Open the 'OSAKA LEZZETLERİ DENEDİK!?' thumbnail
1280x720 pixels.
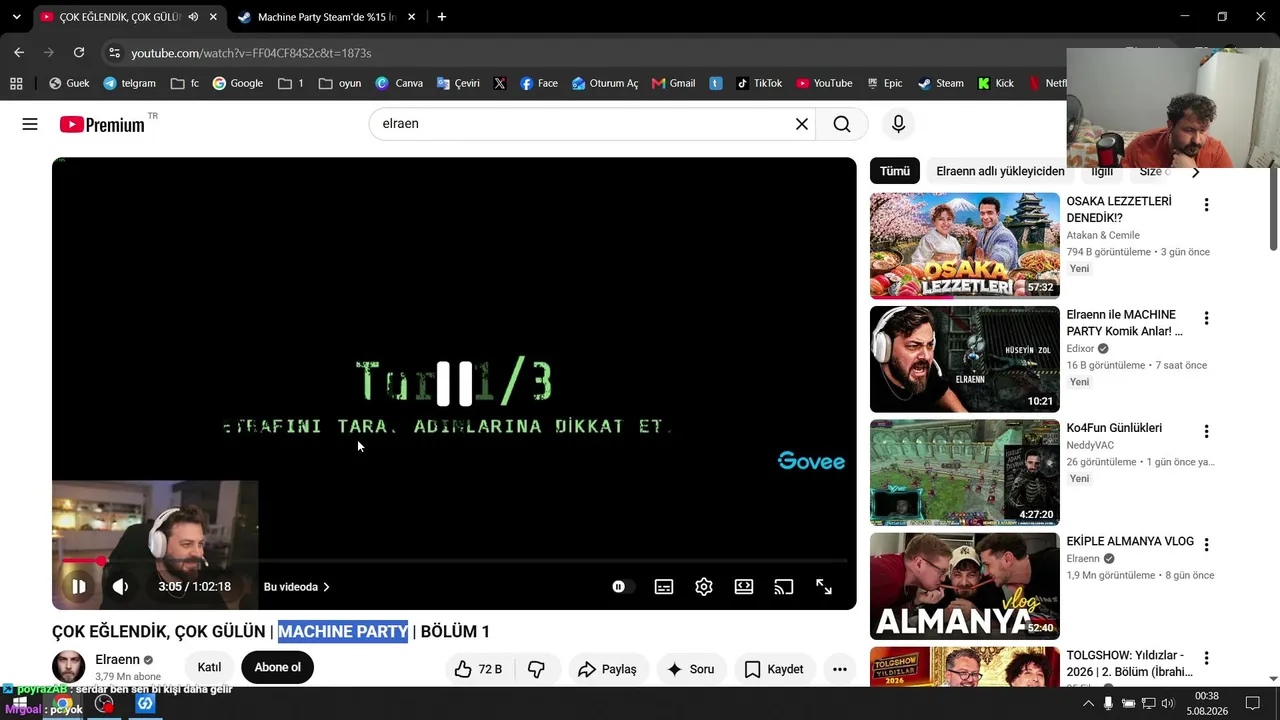pos(965,246)
